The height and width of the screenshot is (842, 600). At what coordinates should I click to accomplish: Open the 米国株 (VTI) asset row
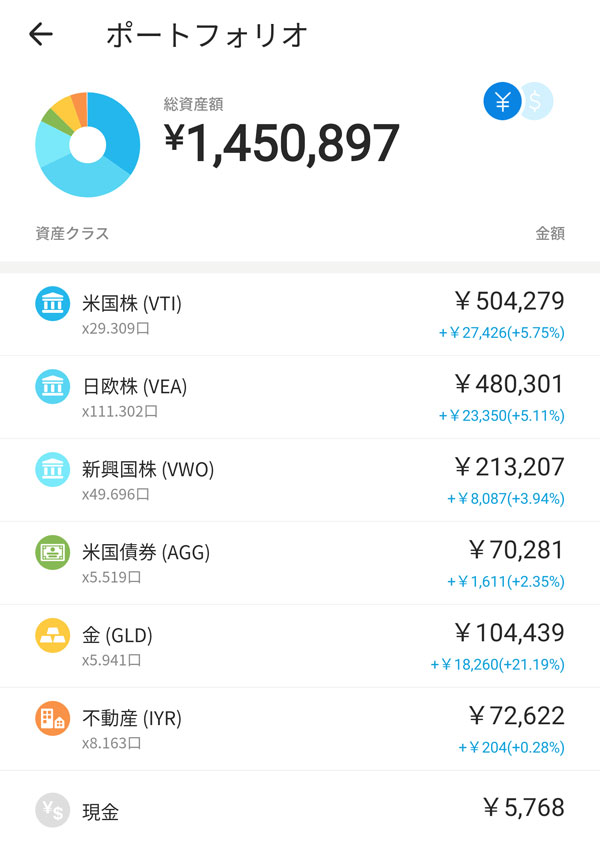(x=300, y=313)
